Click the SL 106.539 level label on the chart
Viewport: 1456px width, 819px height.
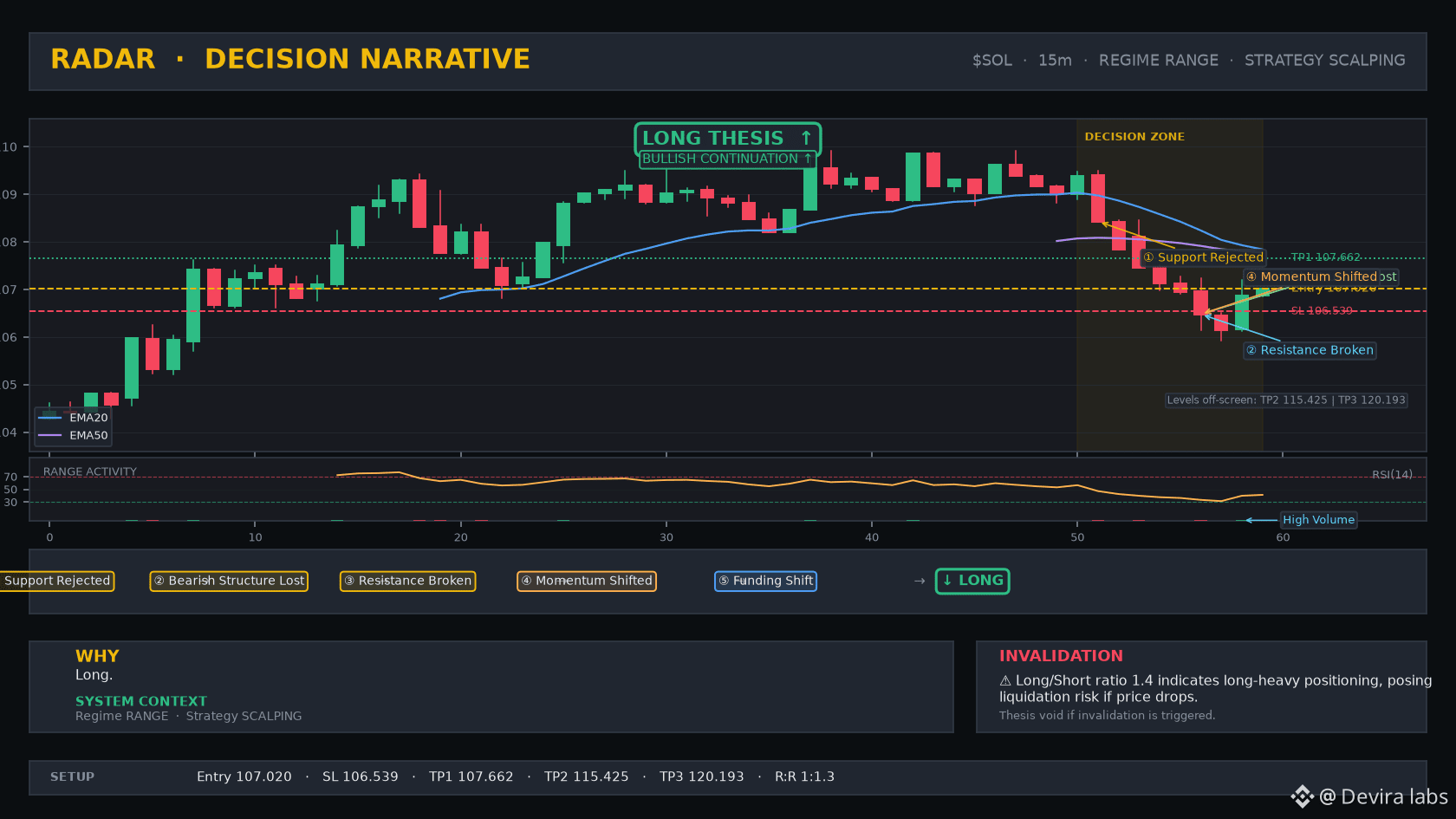coord(1321,311)
